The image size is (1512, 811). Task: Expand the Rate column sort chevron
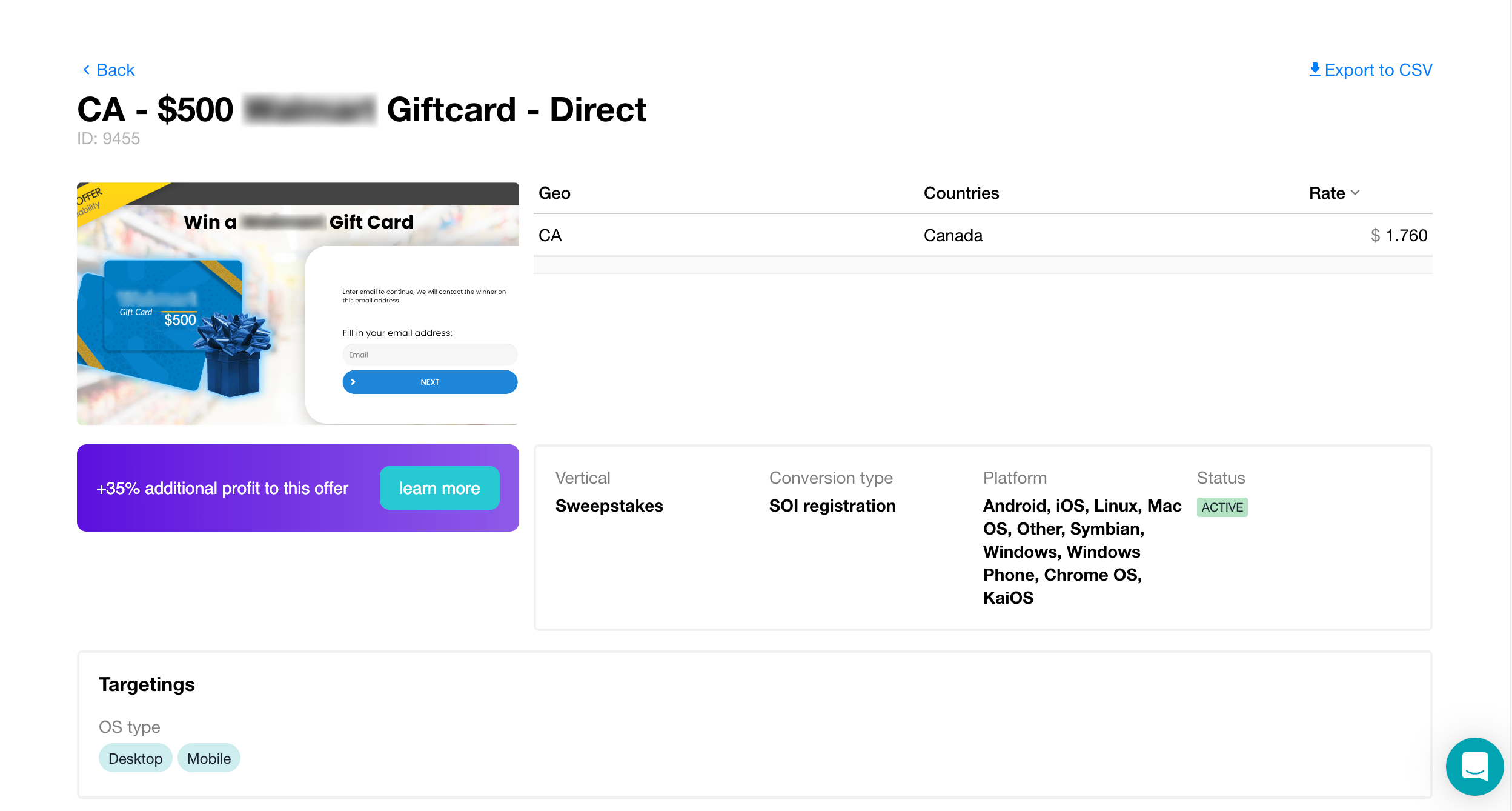(1355, 193)
